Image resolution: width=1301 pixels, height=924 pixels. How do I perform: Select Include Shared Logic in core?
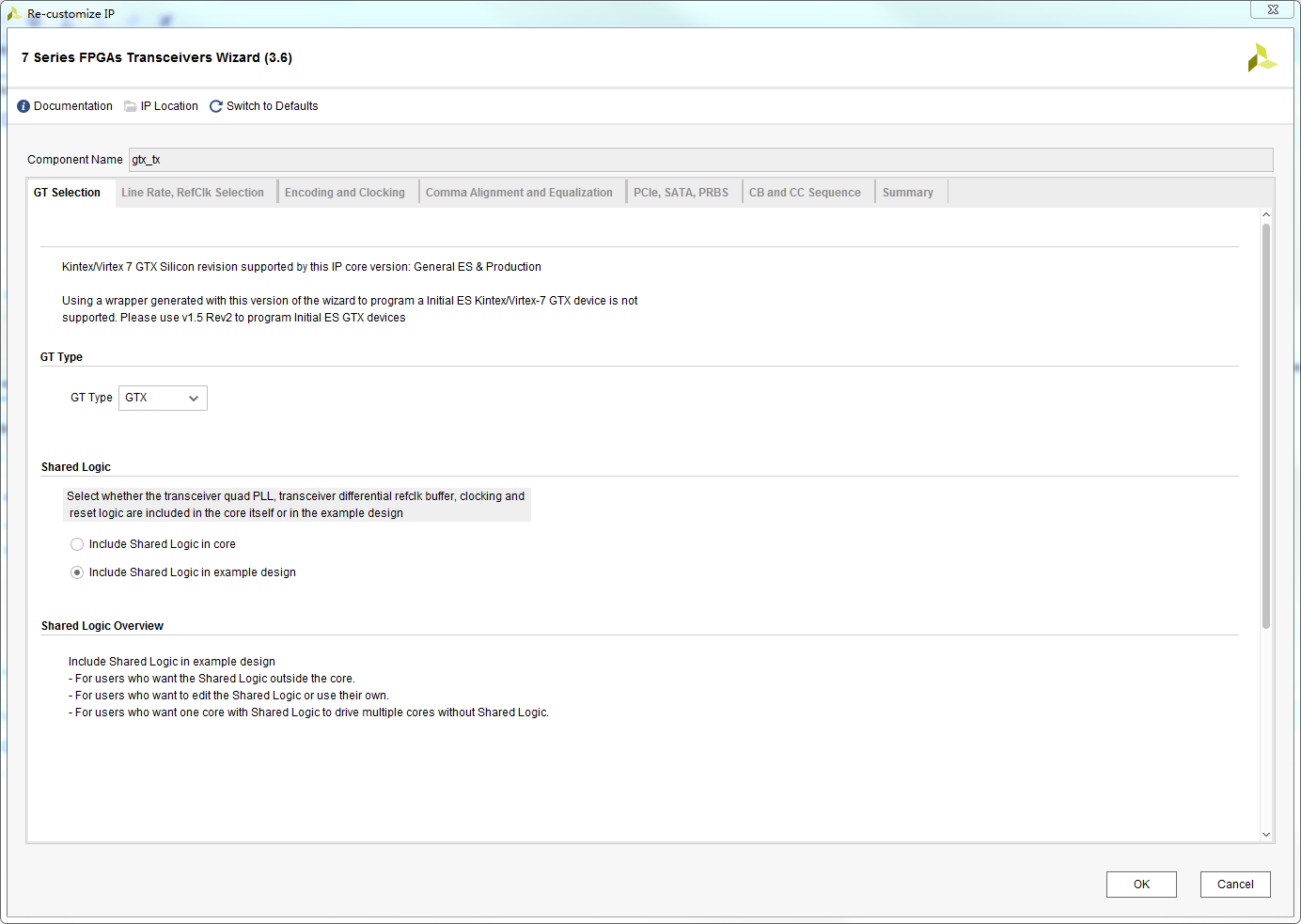click(77, 544)
